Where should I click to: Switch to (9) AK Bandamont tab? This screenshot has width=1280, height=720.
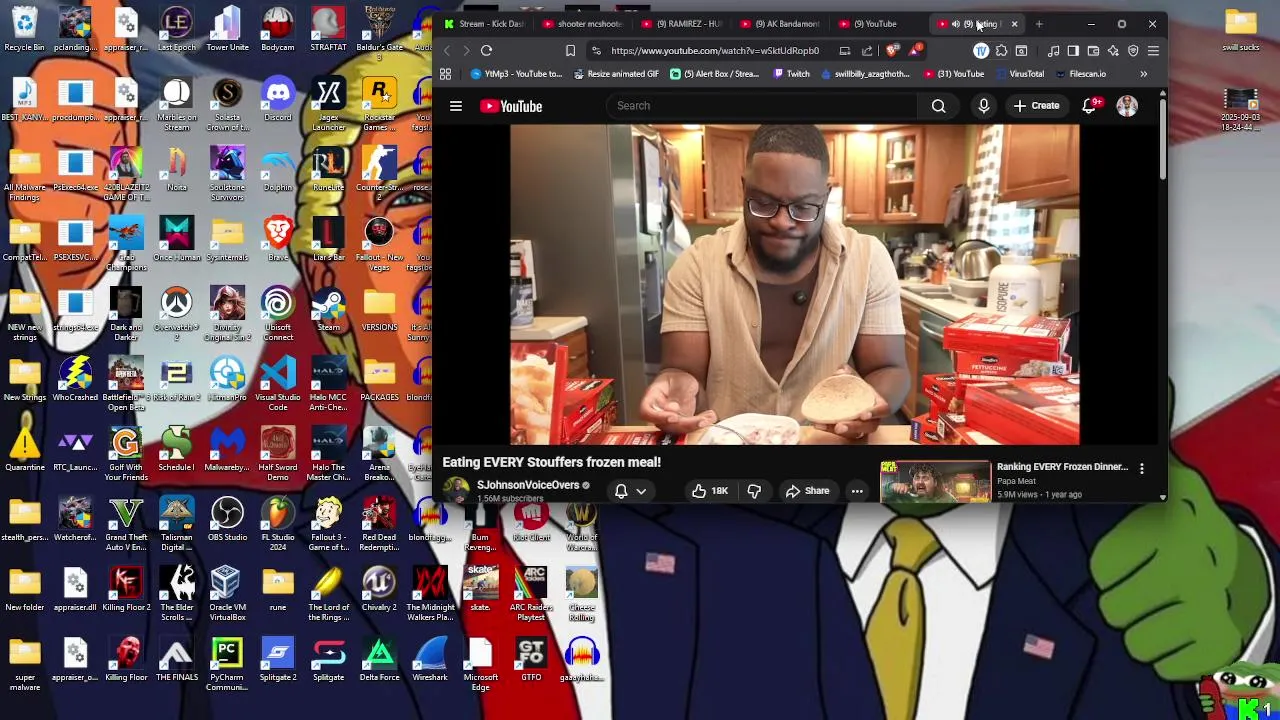pos(781,24)
